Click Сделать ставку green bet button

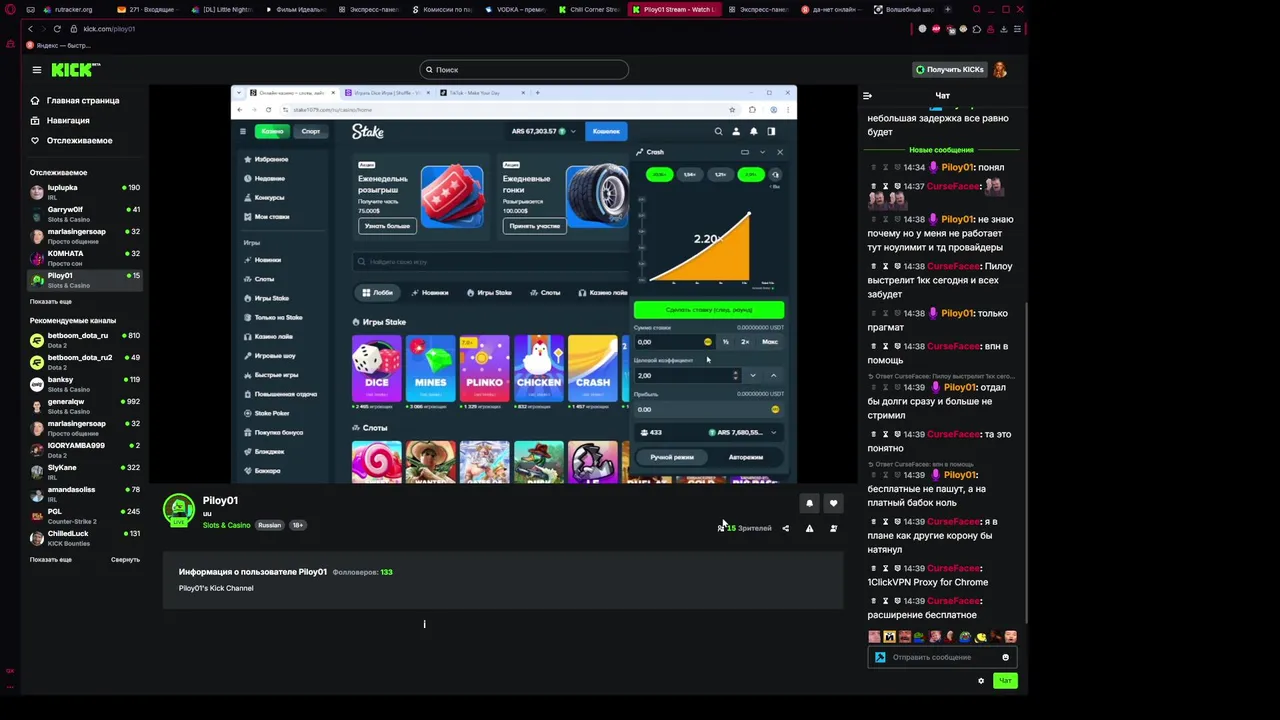click(709, 310)
